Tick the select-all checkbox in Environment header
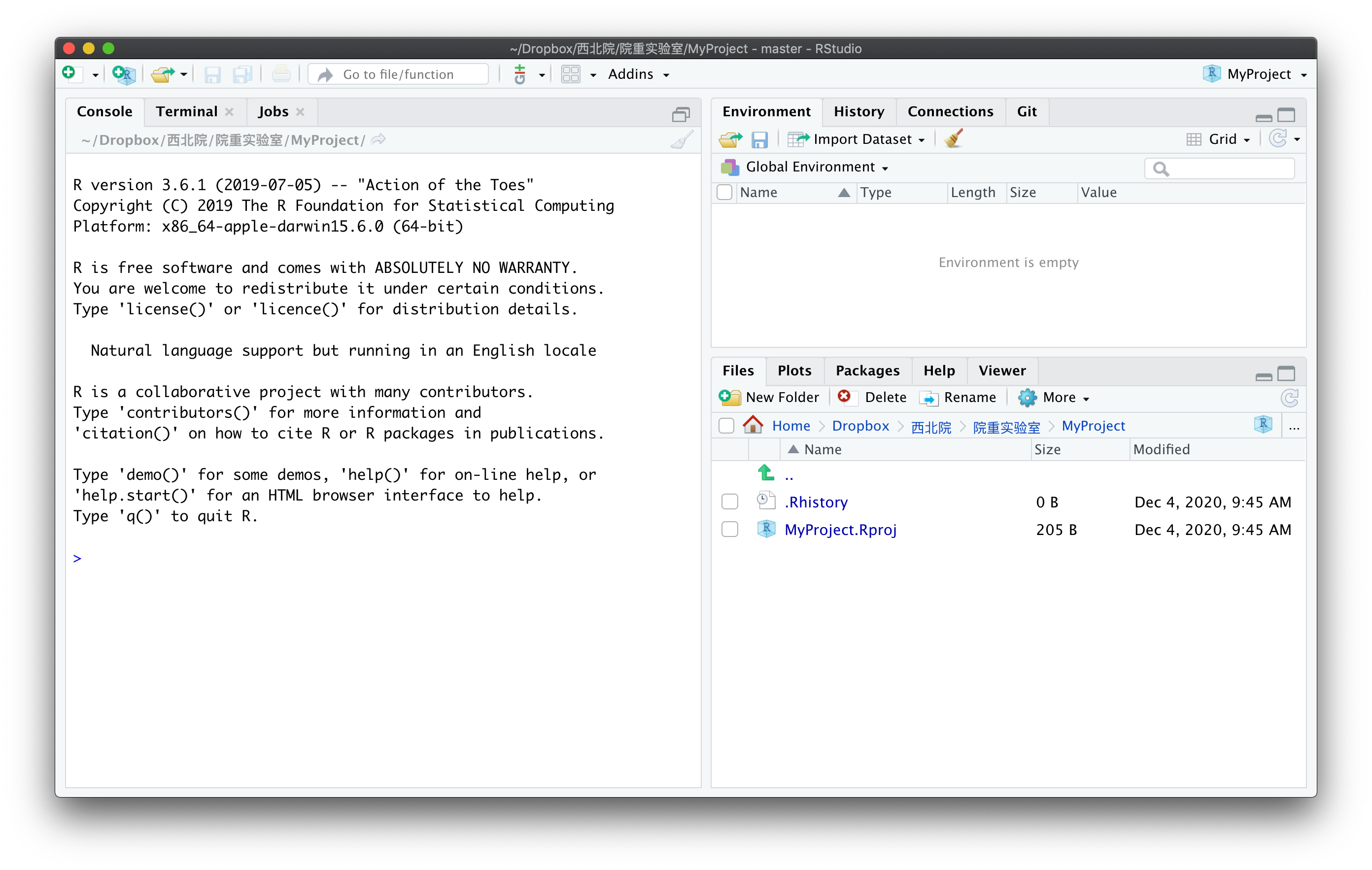 pos(724,193)
